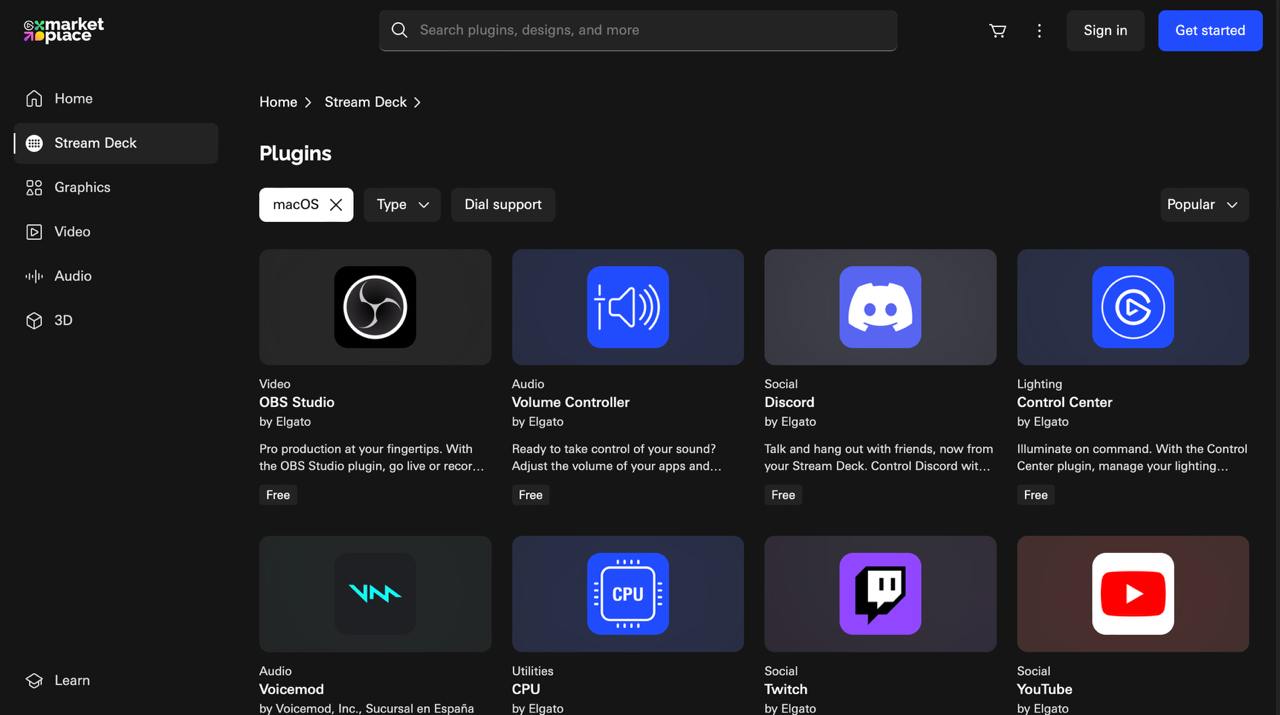Viewport: 1280px width, 715px height.
Task: Click the Graphics icon in sidebar
Action: click(34, 187)
